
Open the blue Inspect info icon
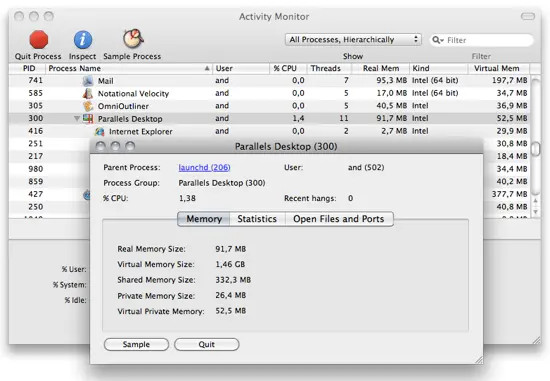[83, 40]
